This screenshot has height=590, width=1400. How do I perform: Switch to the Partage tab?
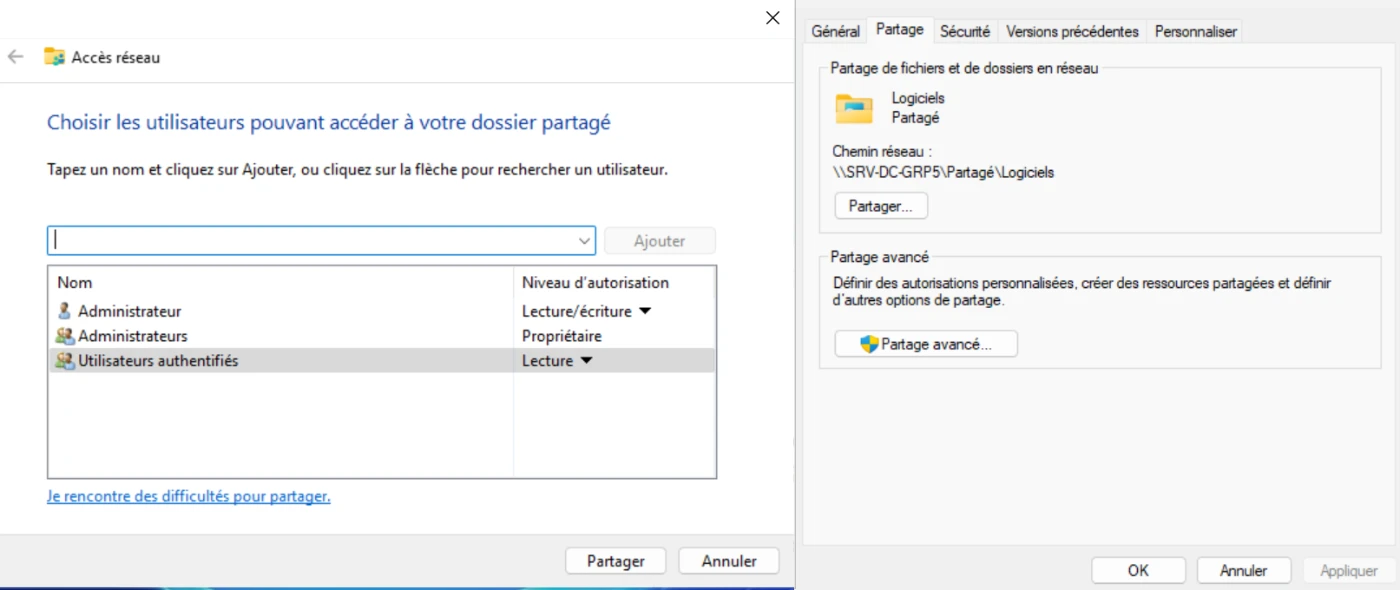tap(900, 30)
